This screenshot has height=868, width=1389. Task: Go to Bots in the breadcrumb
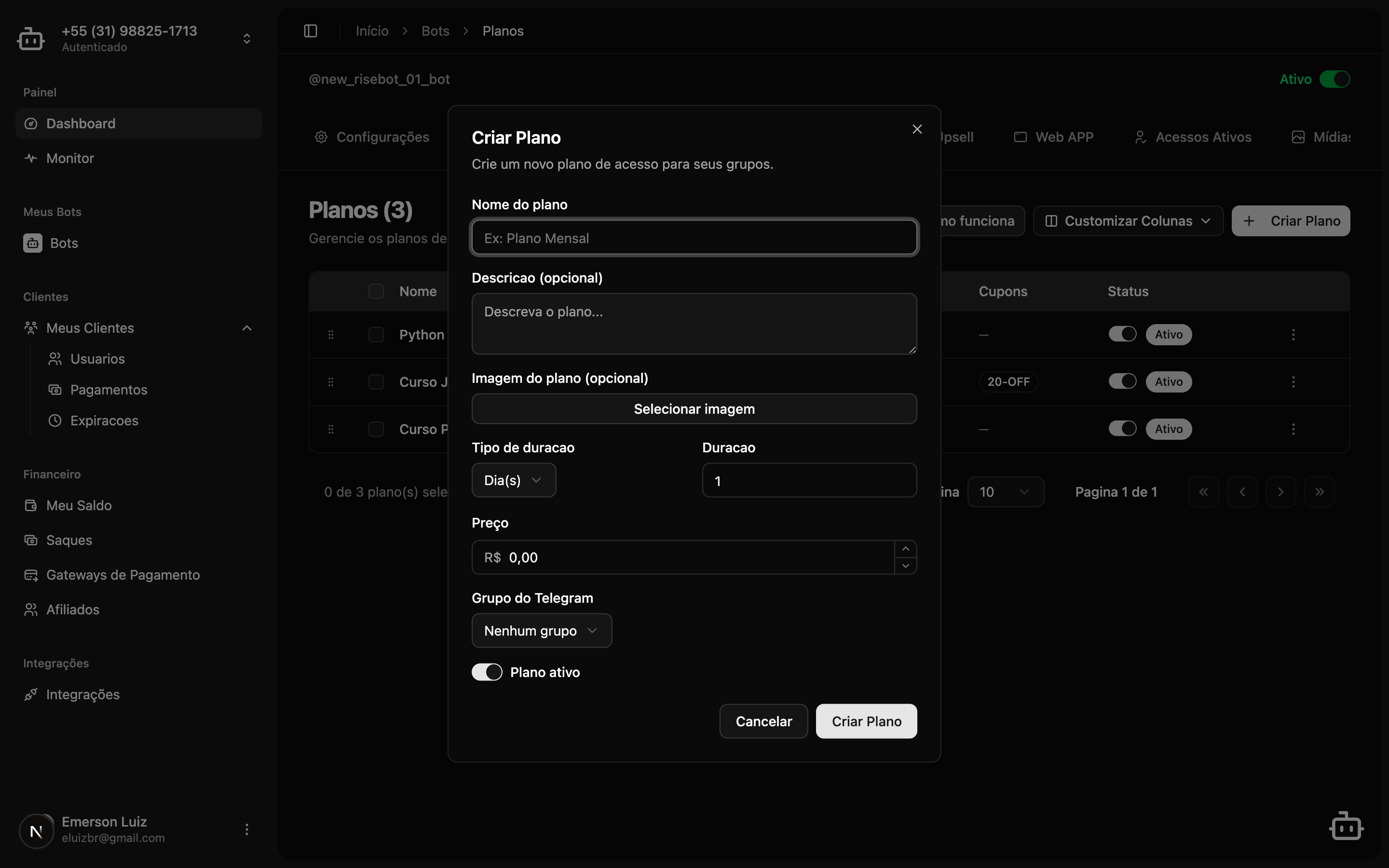click(435, 31)
